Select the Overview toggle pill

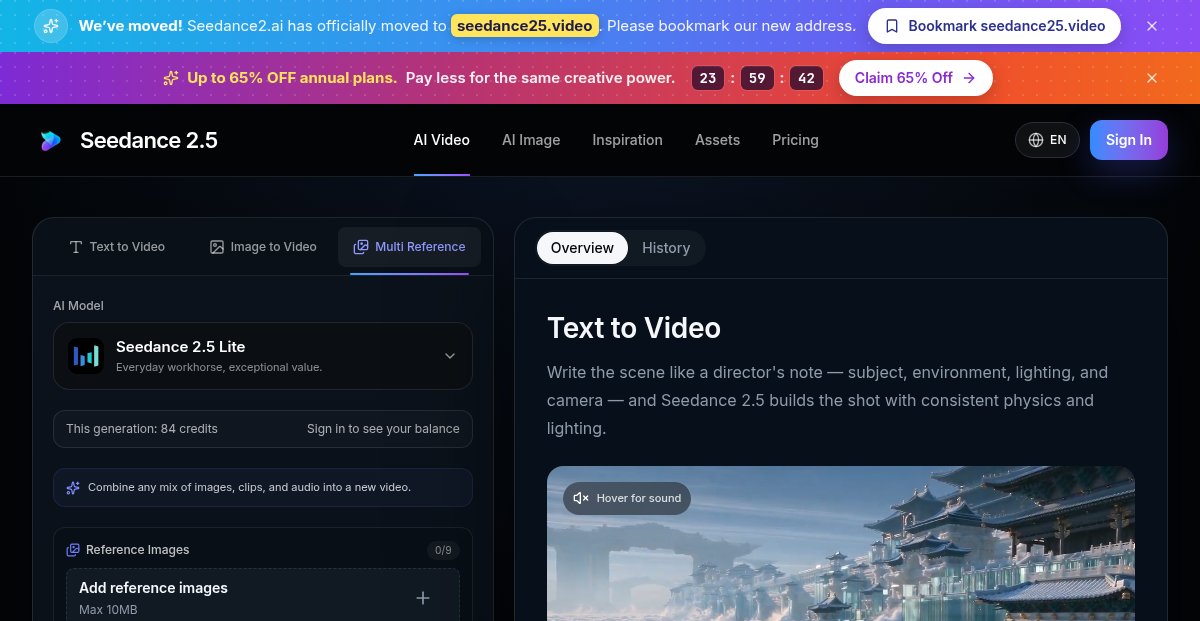pos(582,248)
